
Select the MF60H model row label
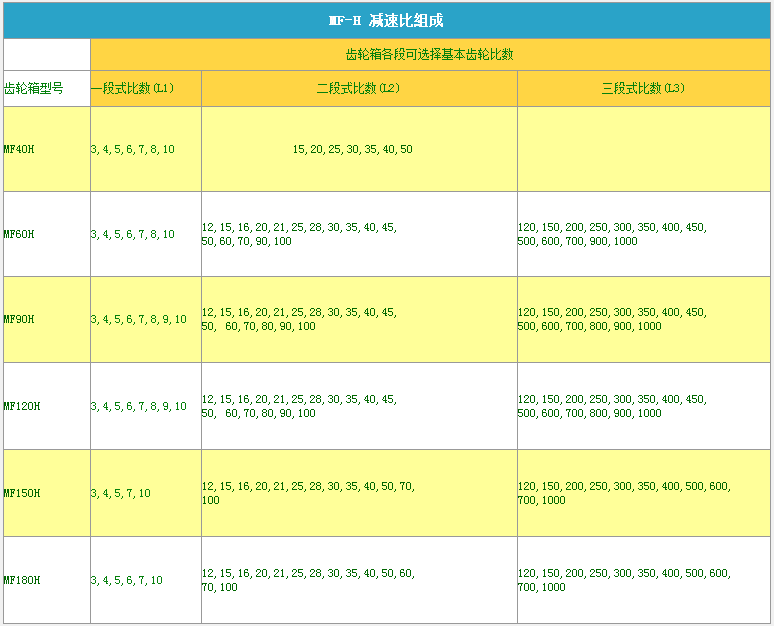point(20,234)
